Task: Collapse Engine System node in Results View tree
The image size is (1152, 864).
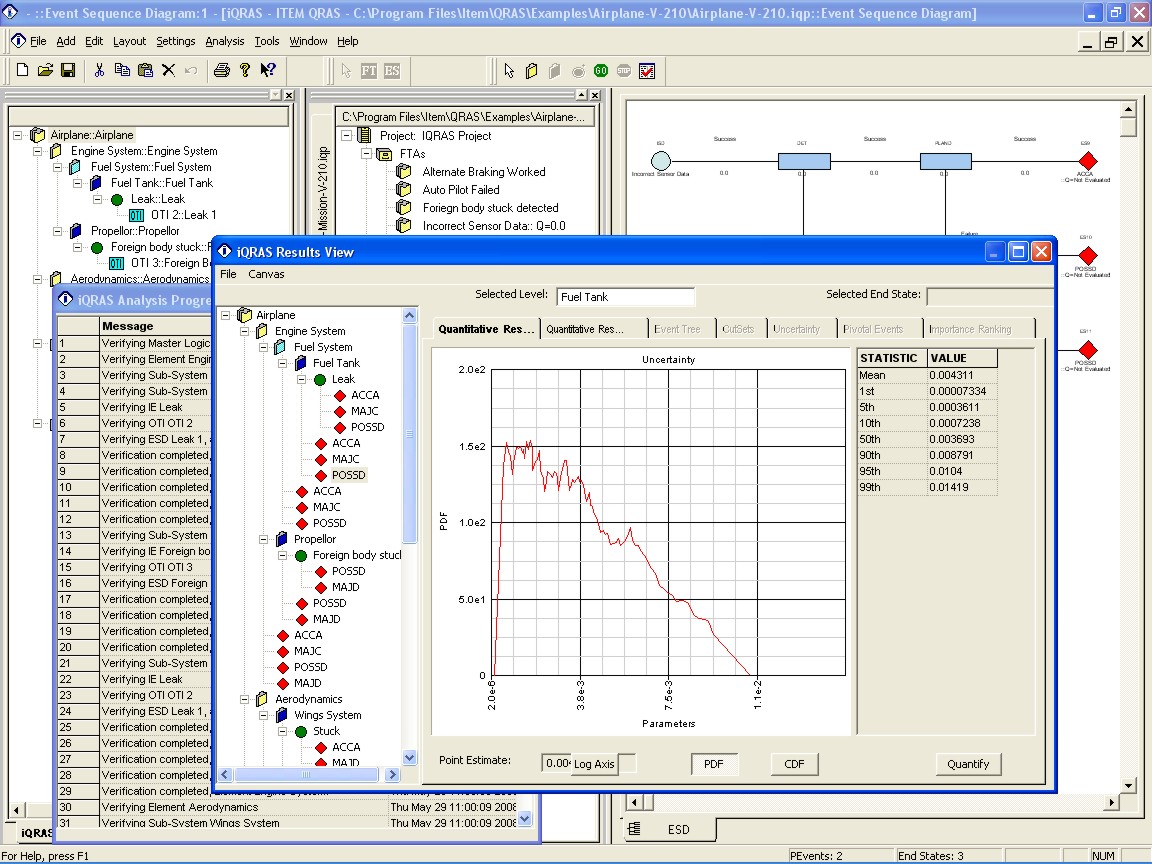Action: click(245, 331)
